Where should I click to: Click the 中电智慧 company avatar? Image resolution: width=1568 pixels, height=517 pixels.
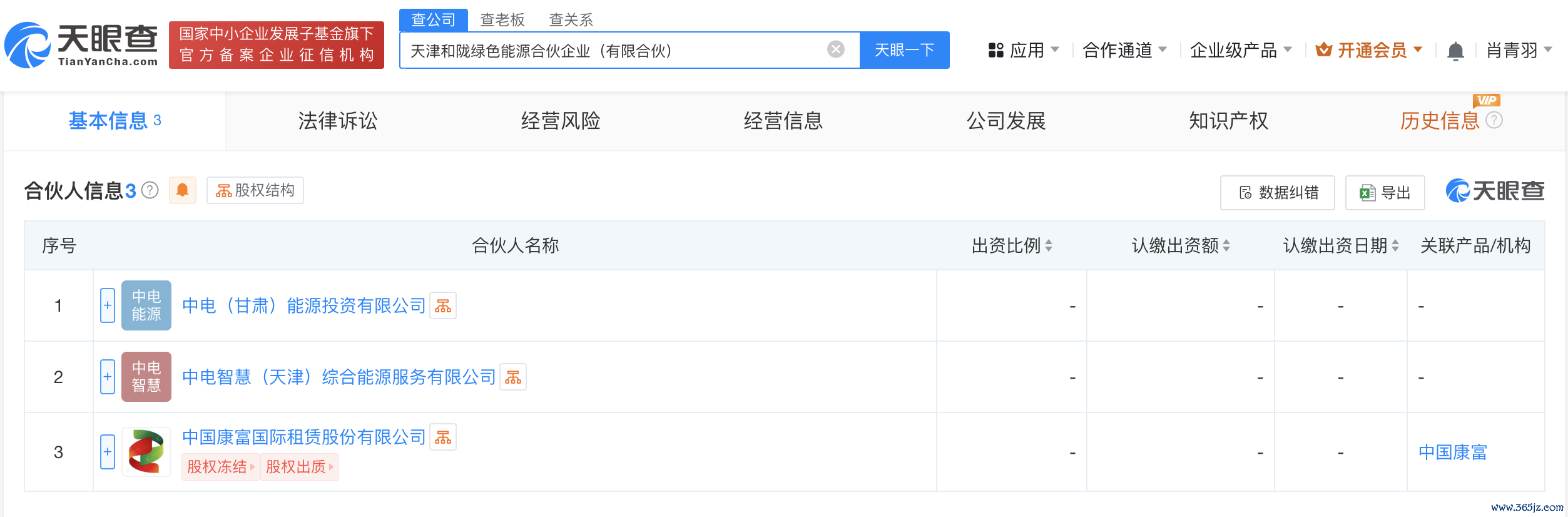[x=146, y=377]
